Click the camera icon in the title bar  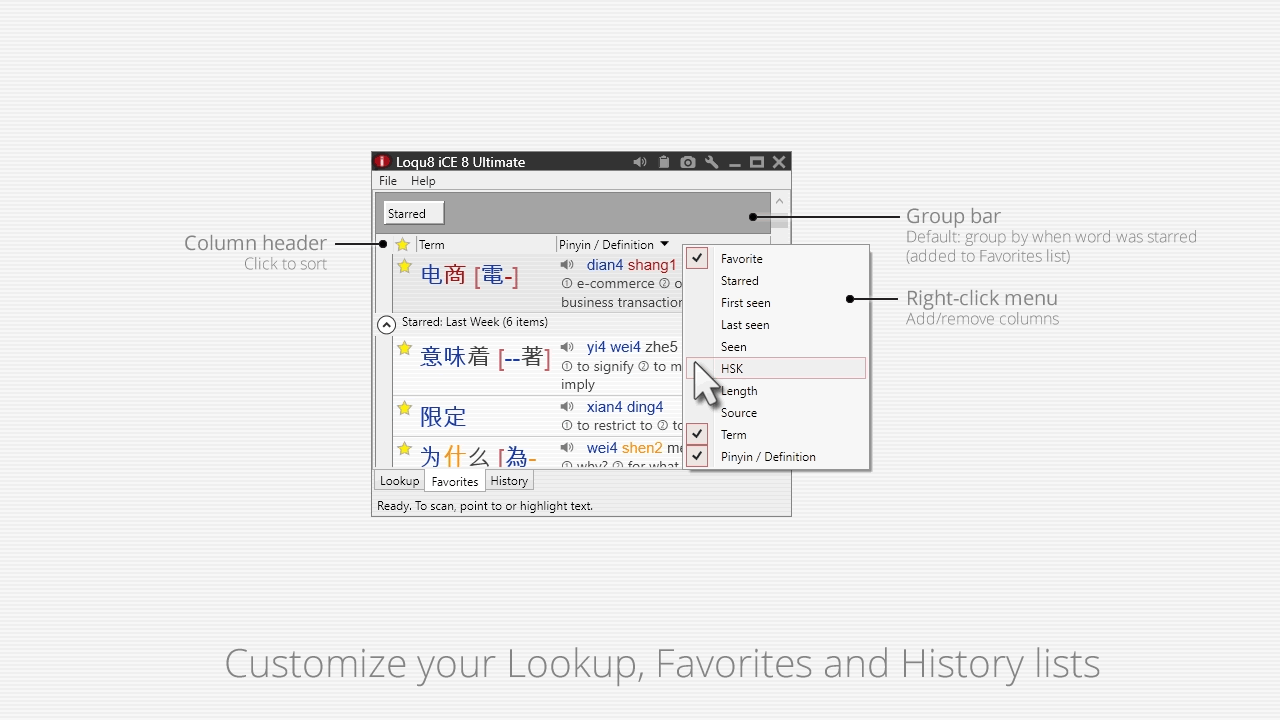point(688,162)
